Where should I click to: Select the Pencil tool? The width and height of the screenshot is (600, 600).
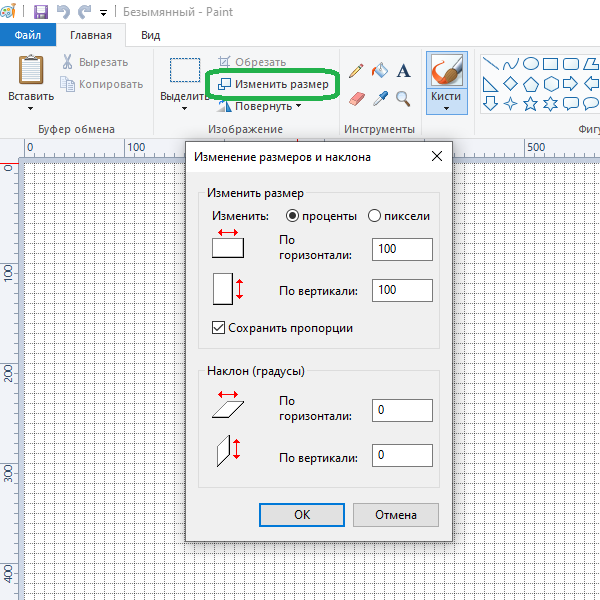pos(356,70)
